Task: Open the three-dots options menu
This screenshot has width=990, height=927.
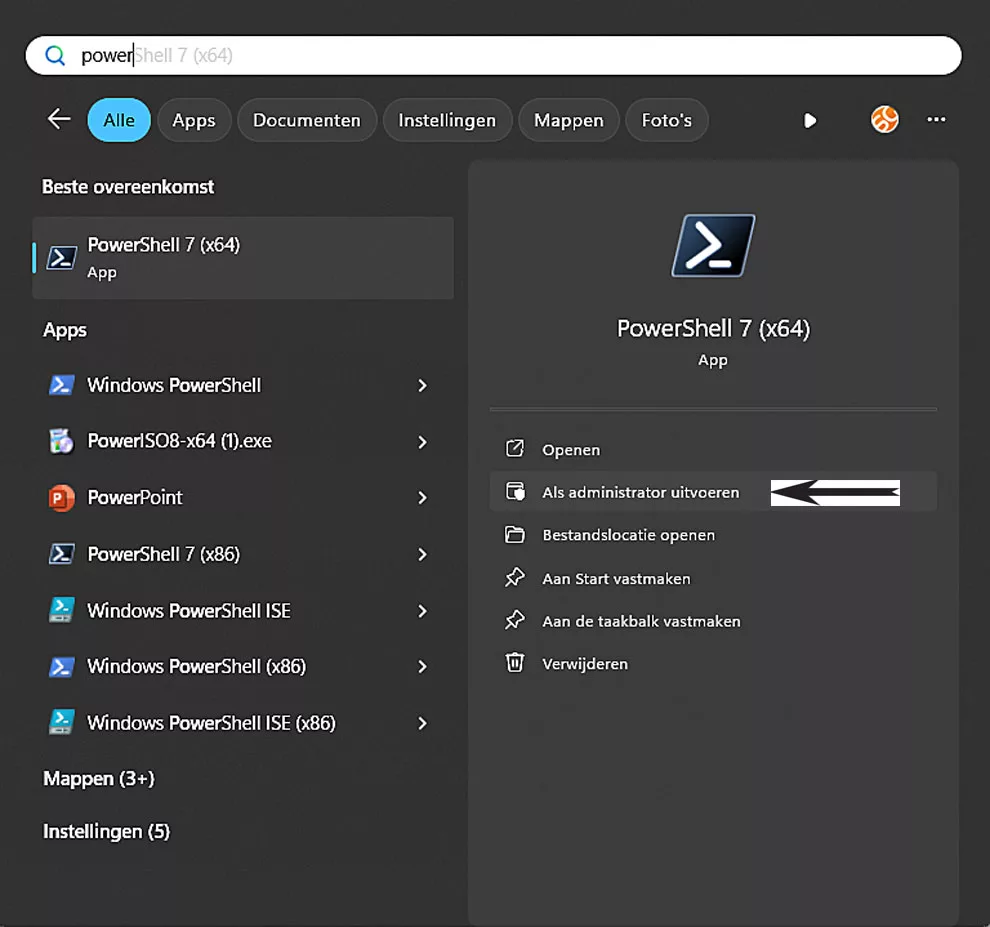Action: 936,119
